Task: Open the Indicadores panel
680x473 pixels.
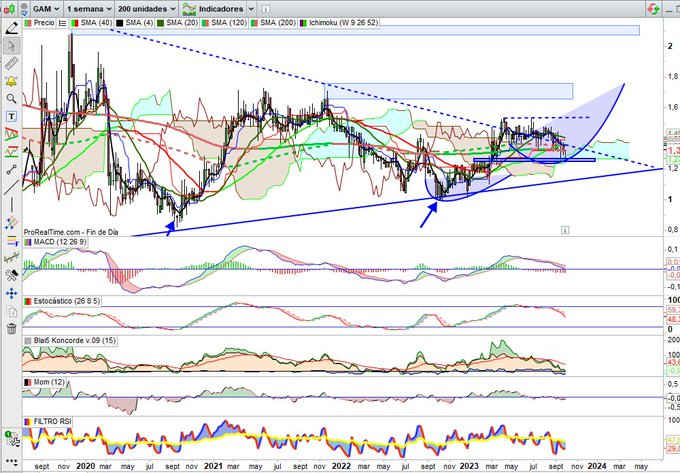Action: 213,9
